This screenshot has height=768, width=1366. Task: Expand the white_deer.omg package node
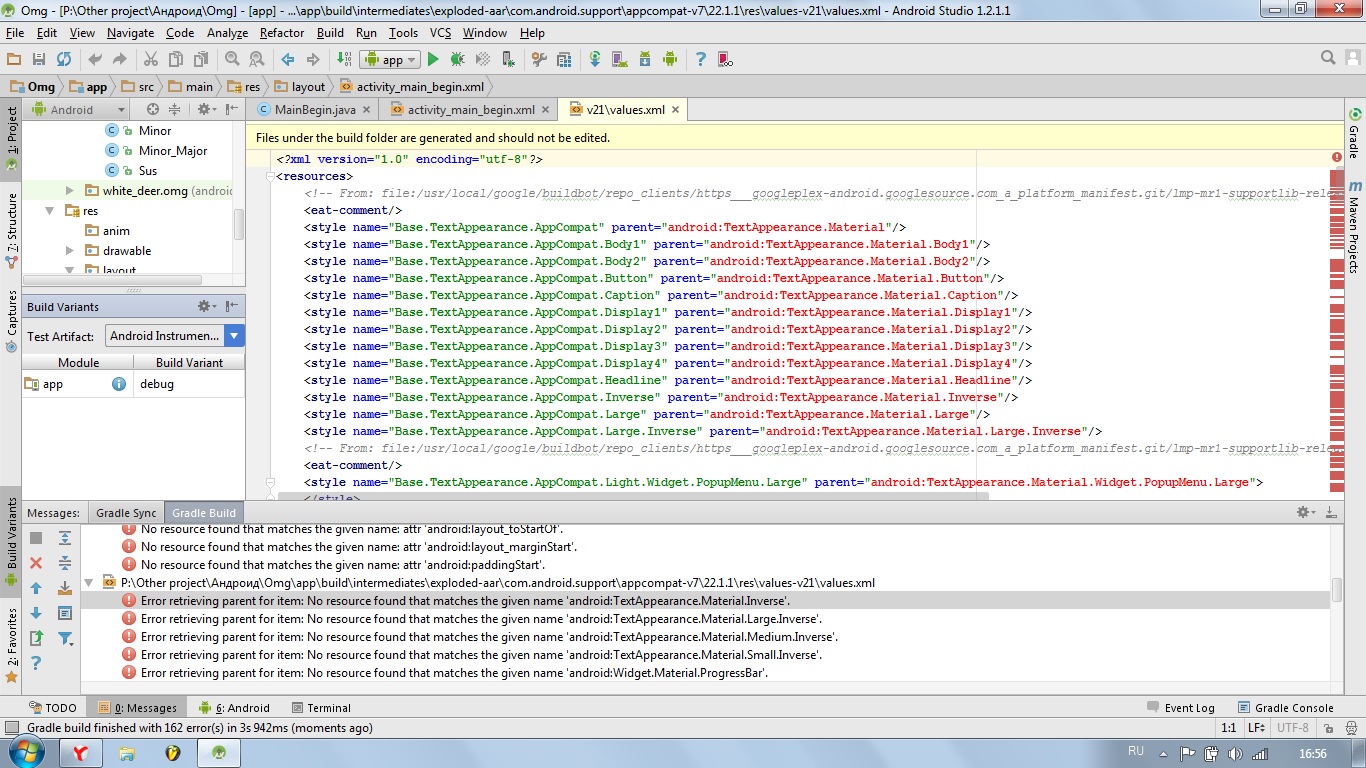click(69, 190)
